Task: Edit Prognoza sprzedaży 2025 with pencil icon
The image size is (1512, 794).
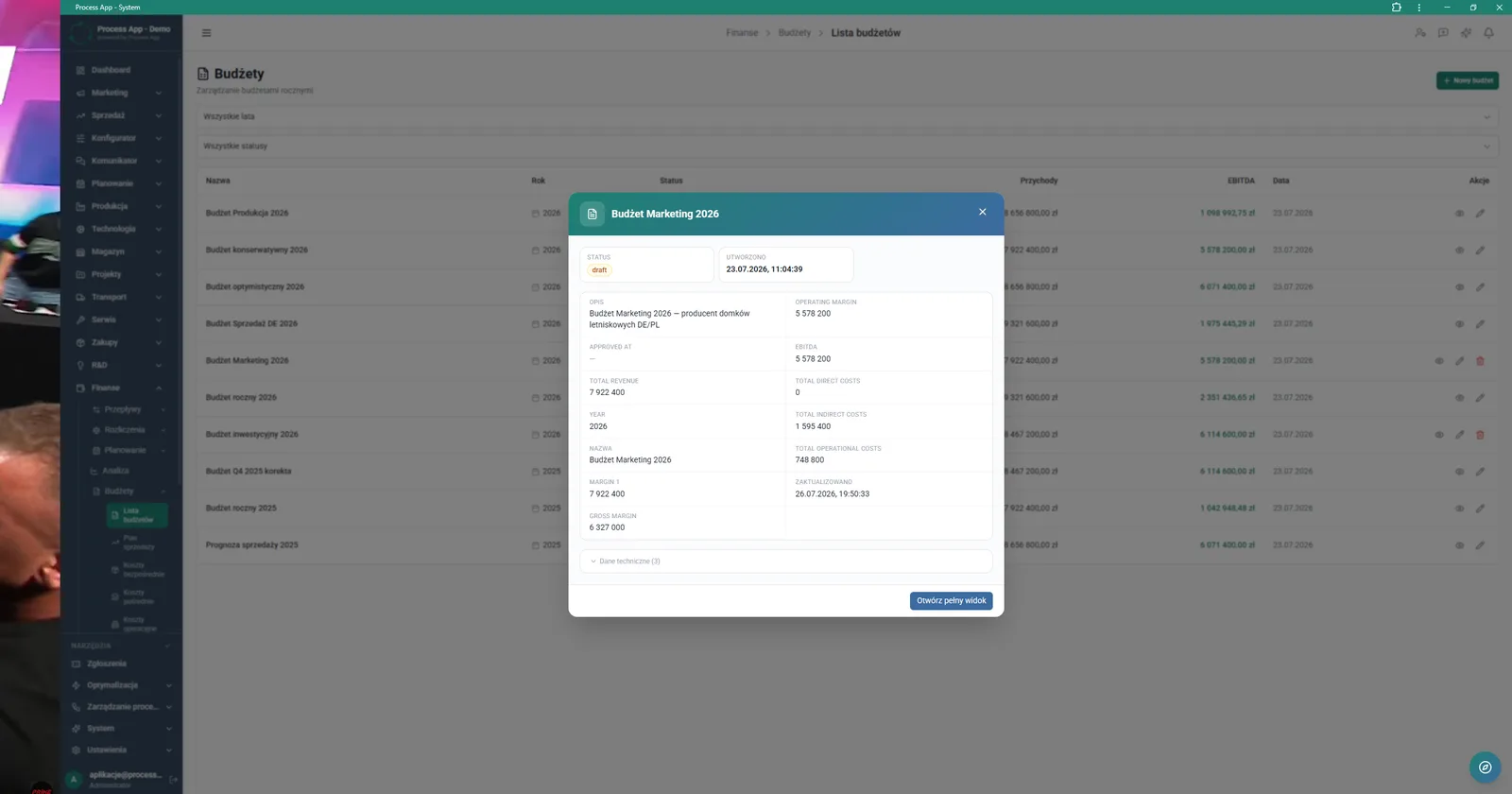Action: [x=1480, y=545]
